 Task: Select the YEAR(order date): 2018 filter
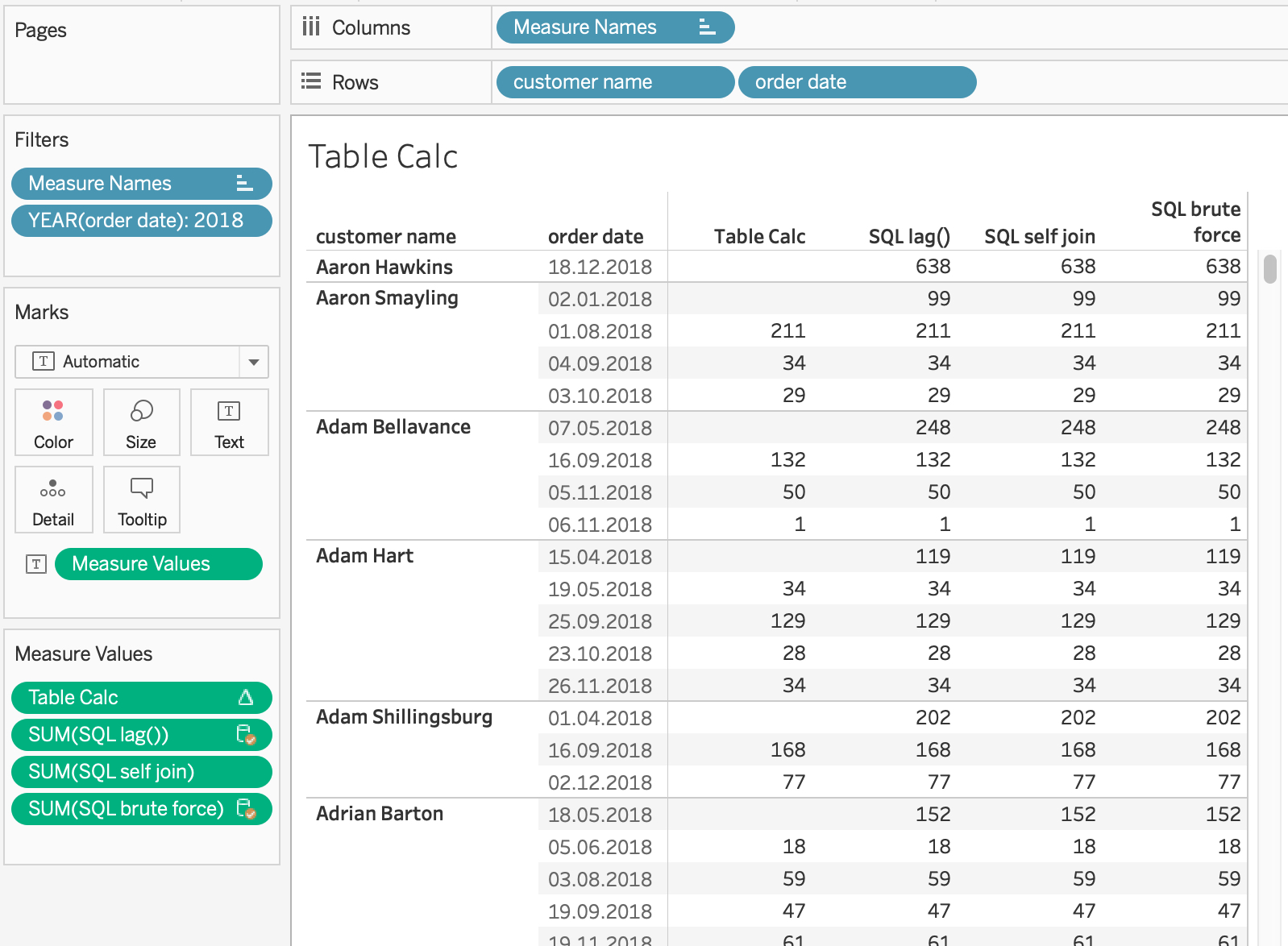tap(142, 221)
